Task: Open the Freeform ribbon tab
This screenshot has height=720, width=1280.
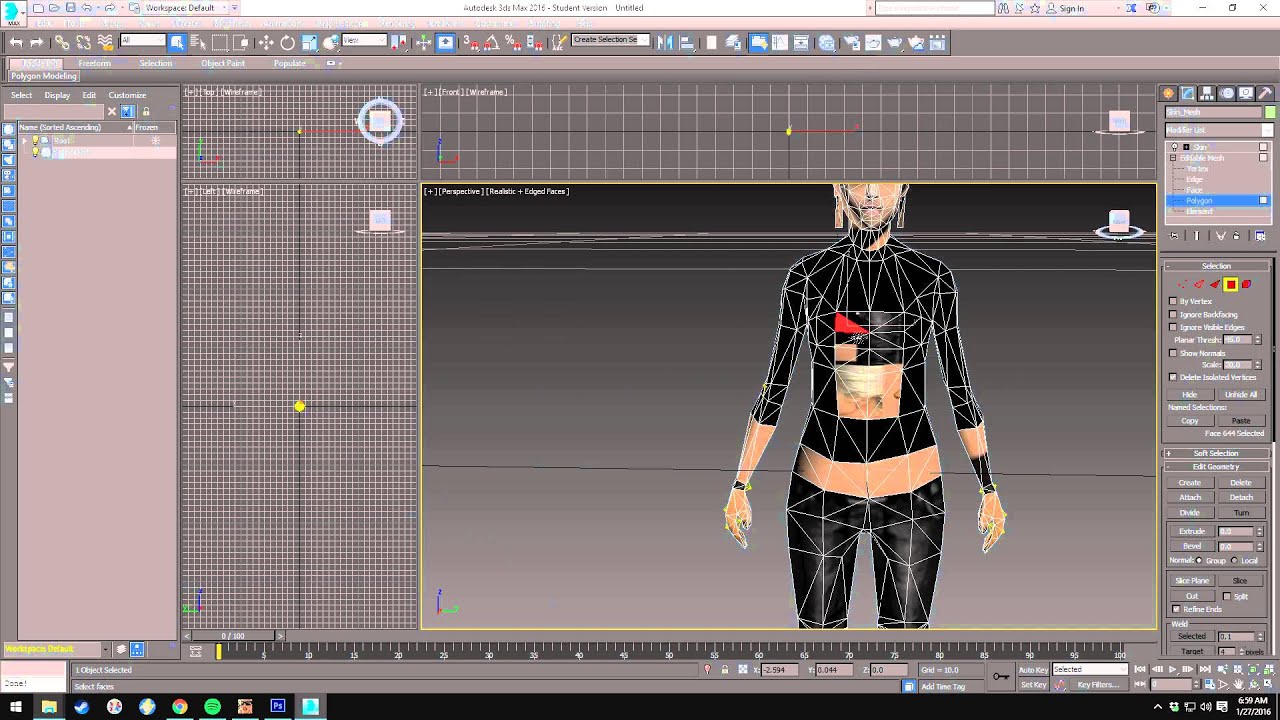Action: 95,63
